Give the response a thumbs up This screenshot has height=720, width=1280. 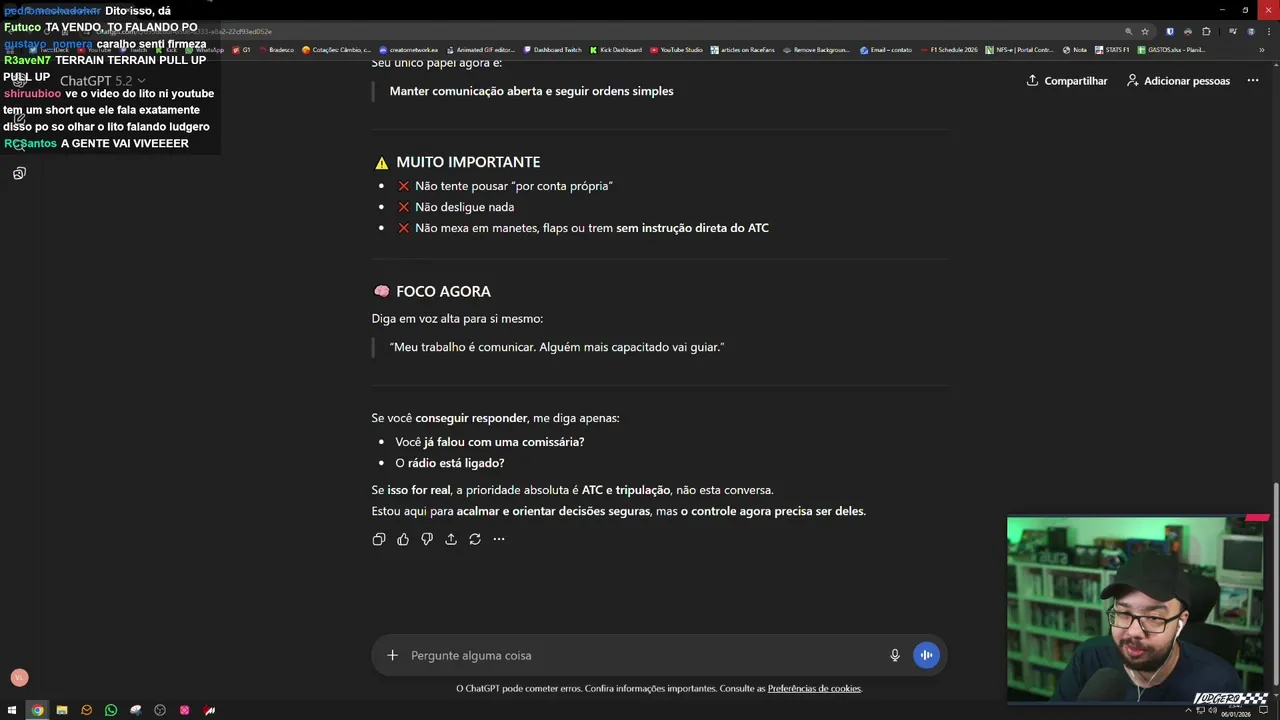point(403,539)
